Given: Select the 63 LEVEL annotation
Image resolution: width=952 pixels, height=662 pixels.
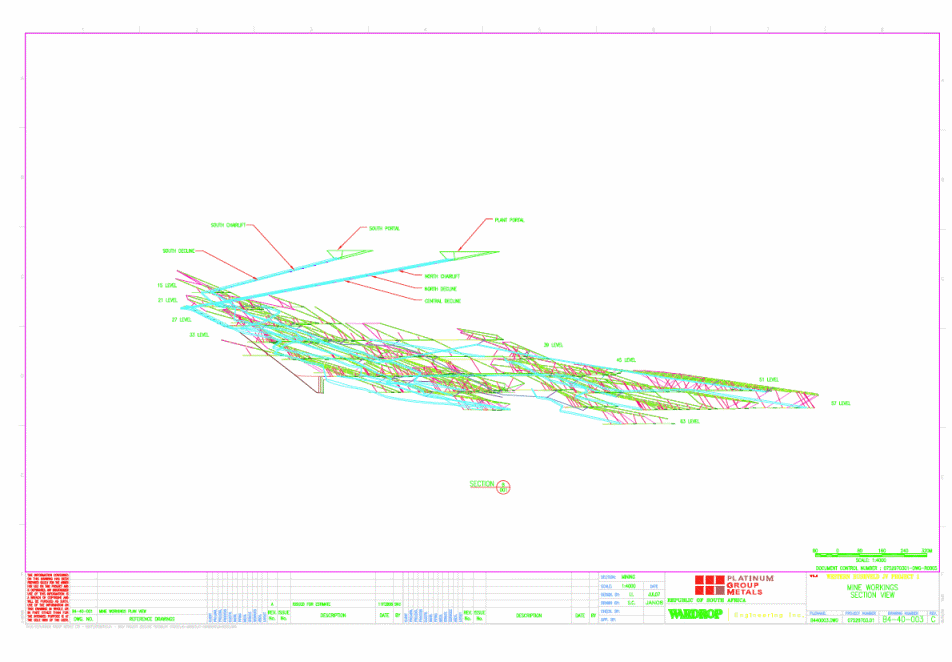Looking at the screenshot, I should (x=690, y=421).
